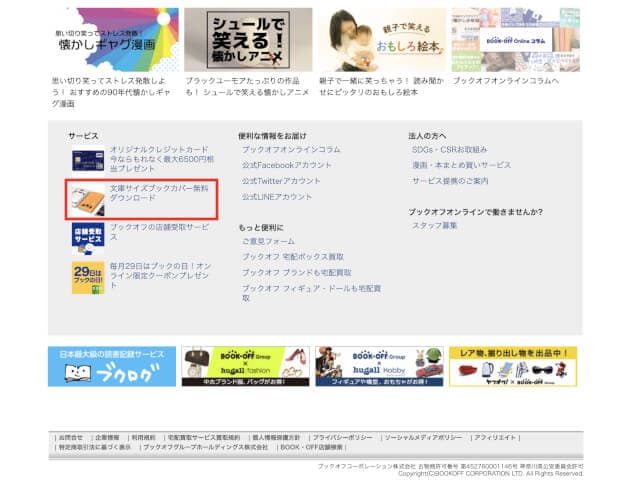Click the 便利な情報をお届け heading
This screenshot has width=640, height=480.
click(272, 136)
